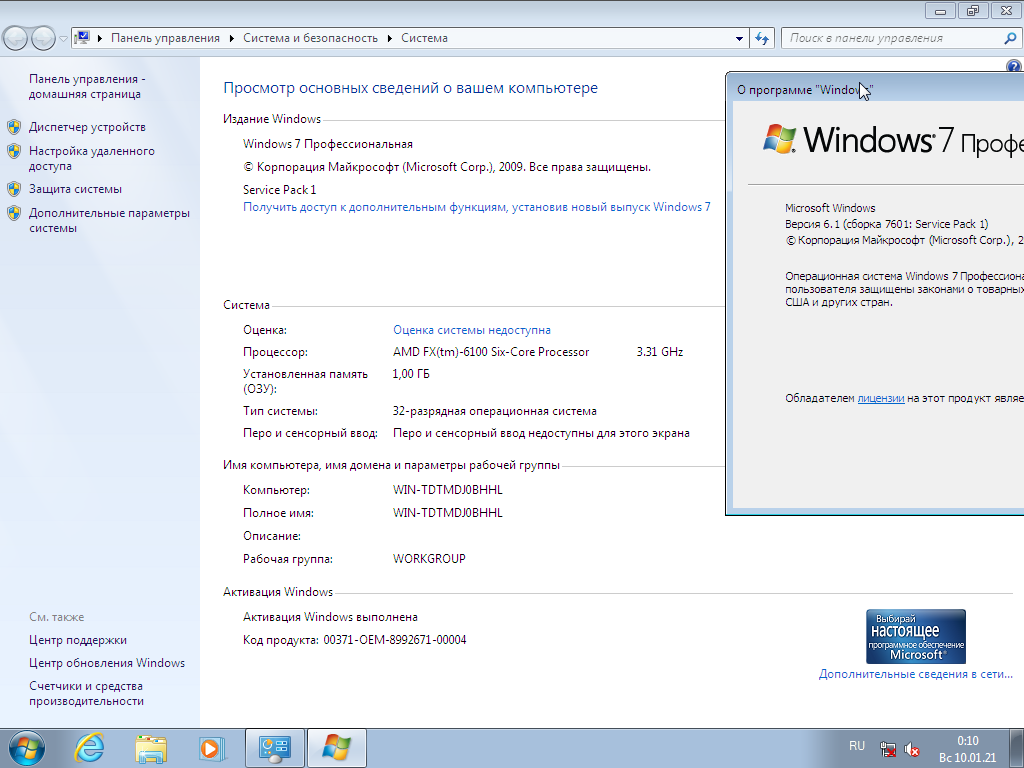Click the genuine Microsoft software badge
This screenshot has height=768, width=1024.
tap(916, 637)
